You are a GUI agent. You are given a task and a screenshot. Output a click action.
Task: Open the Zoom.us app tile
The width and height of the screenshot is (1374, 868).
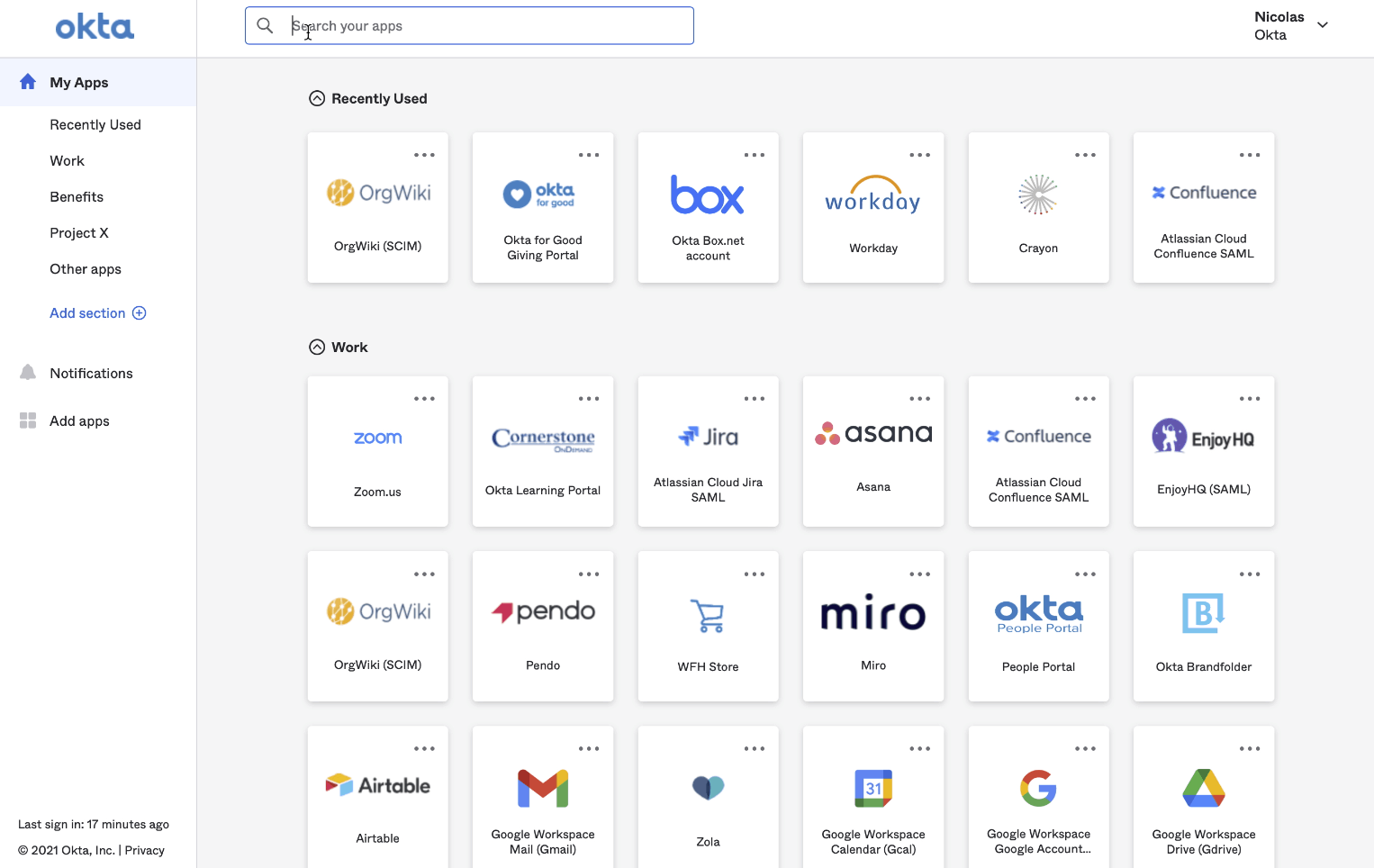[x=377, y=451]
